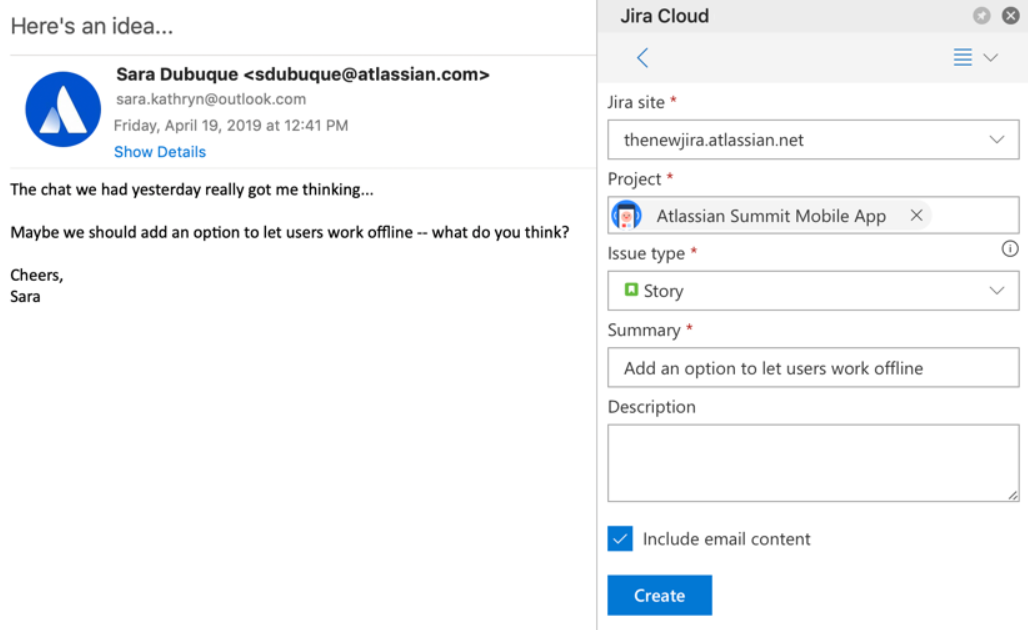Click the green Story issue type icon
This screenshot has width=1028, height=630.
pyautogui.click(x=631, y=290)
